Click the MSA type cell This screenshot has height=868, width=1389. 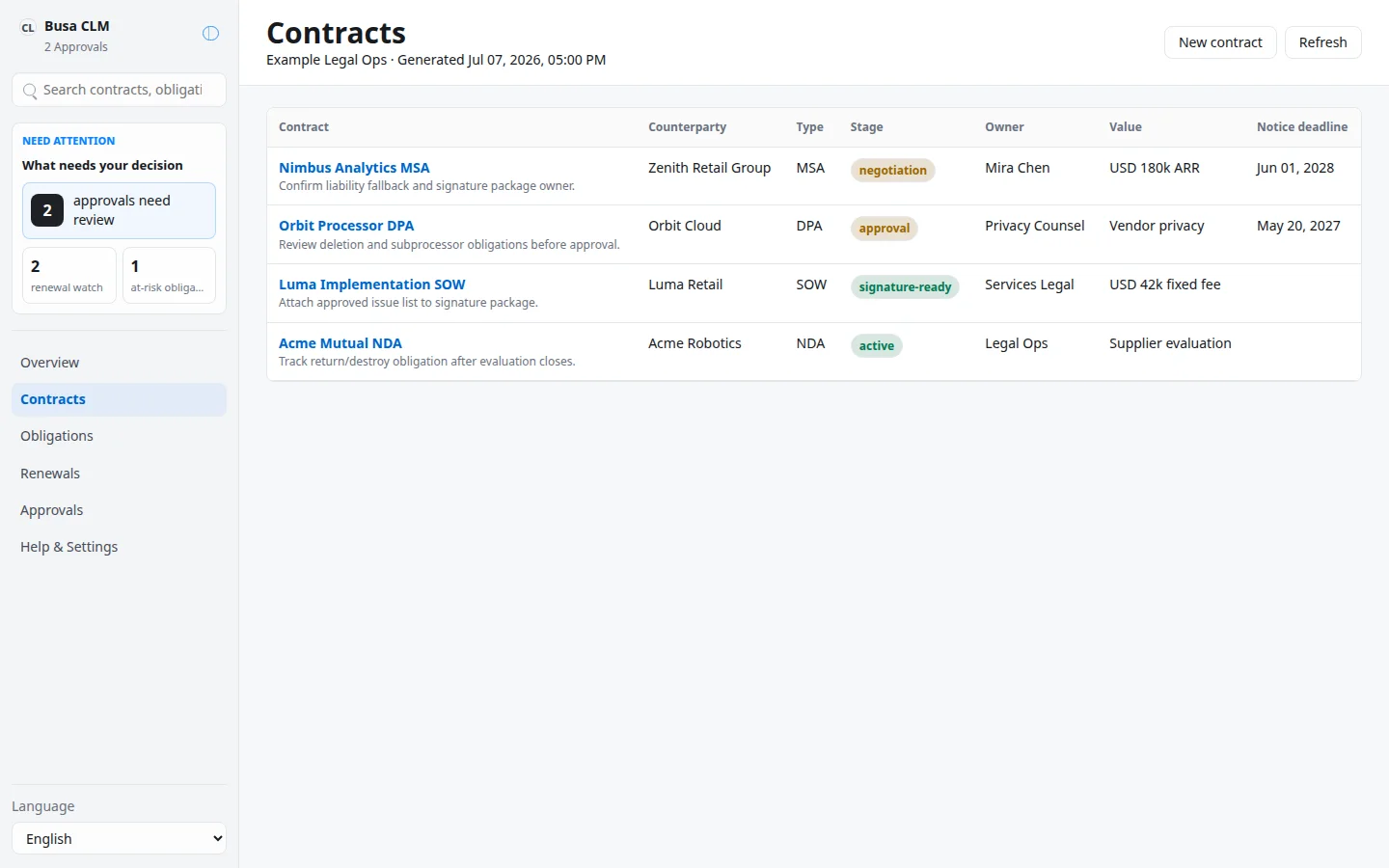tap(810, 168)
